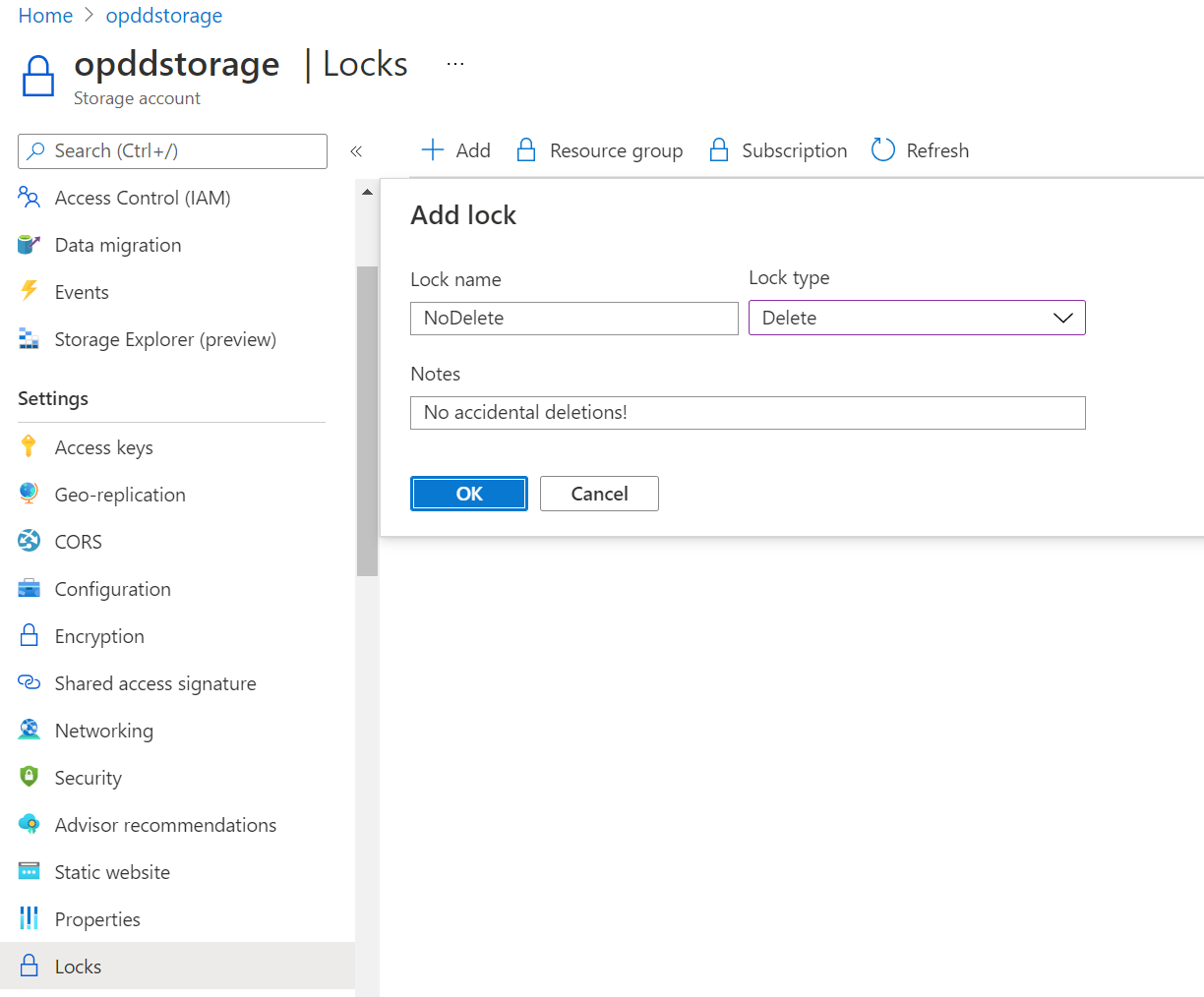This screenshot has height=997, width=1204.
Task: Click the sidebar scrollbar thumb
Action: 367,421
